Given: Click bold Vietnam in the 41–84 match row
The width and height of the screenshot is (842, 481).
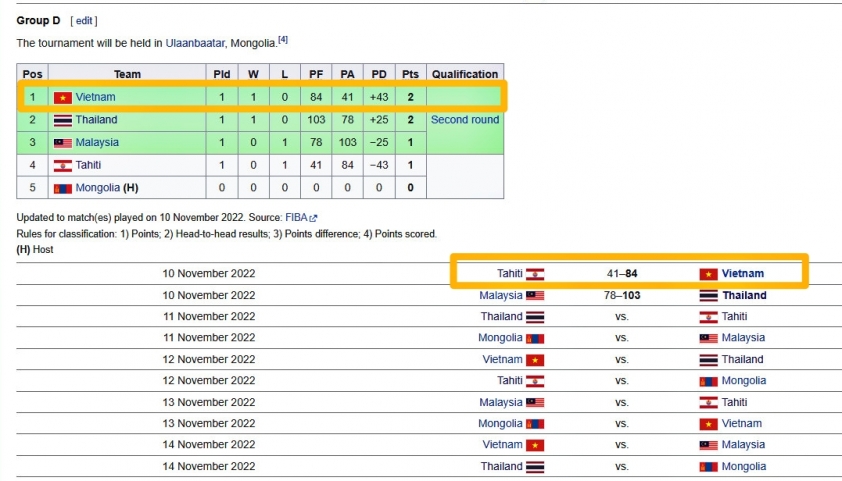Looking at the screenshot, I should coord(742,274).
